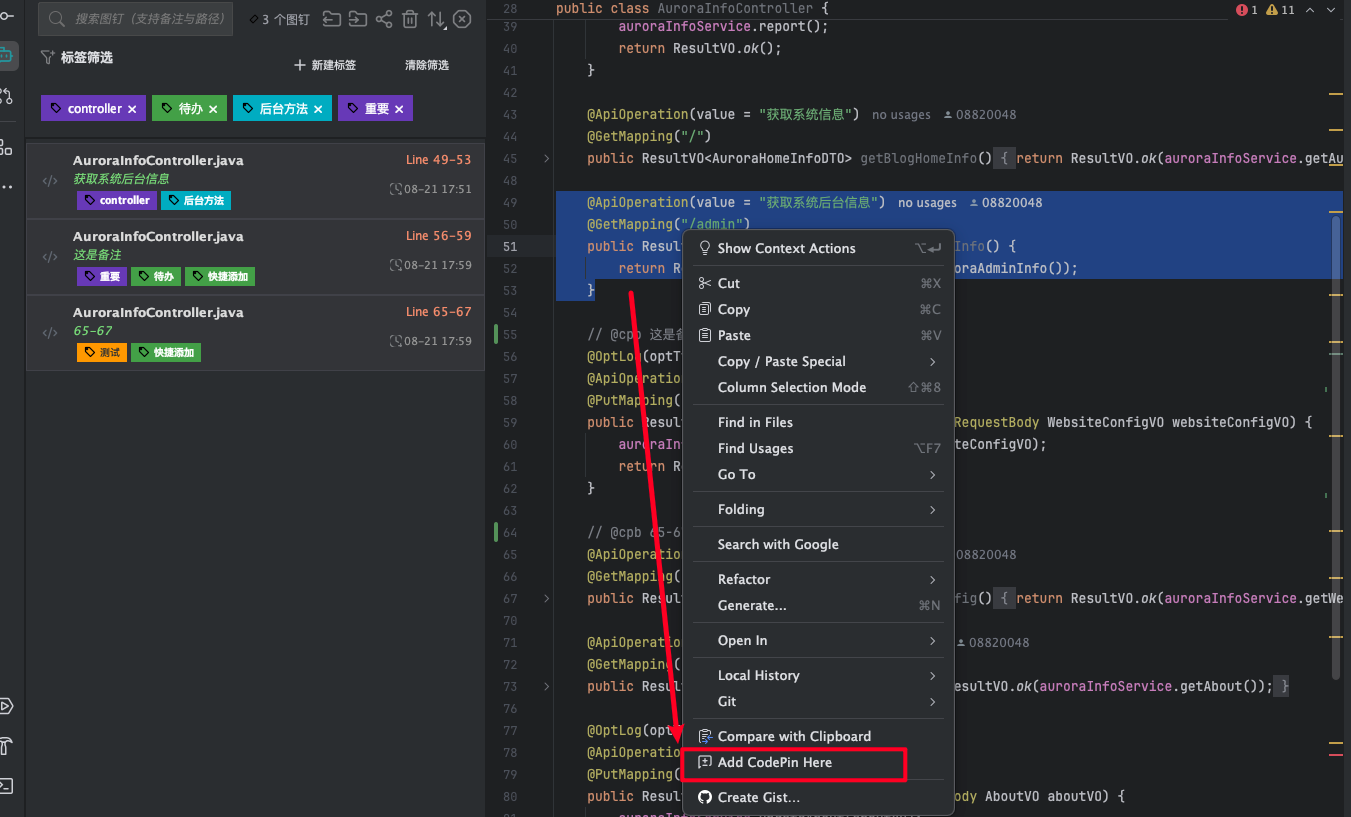This screenshot has height=817, width=1351.
Task: Select the purple controller filter chip
Action: point(94,109)
